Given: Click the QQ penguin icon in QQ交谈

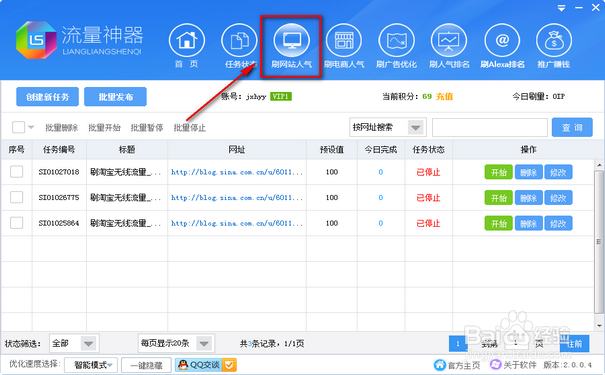Looking at the screenshot, I should 183,365.
